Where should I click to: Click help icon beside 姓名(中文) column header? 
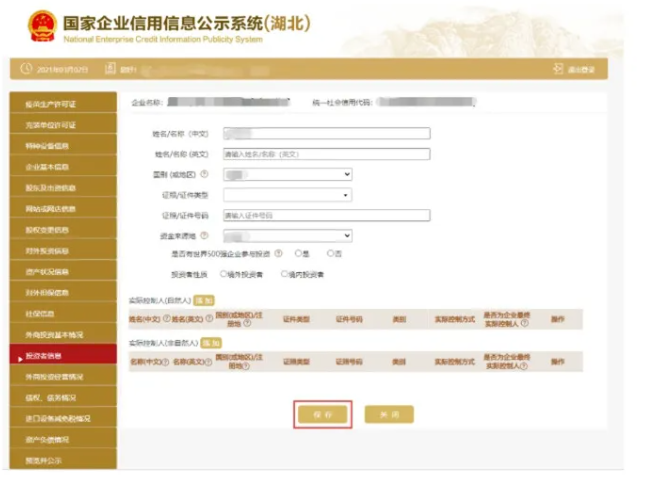click(x=165, y=320)
